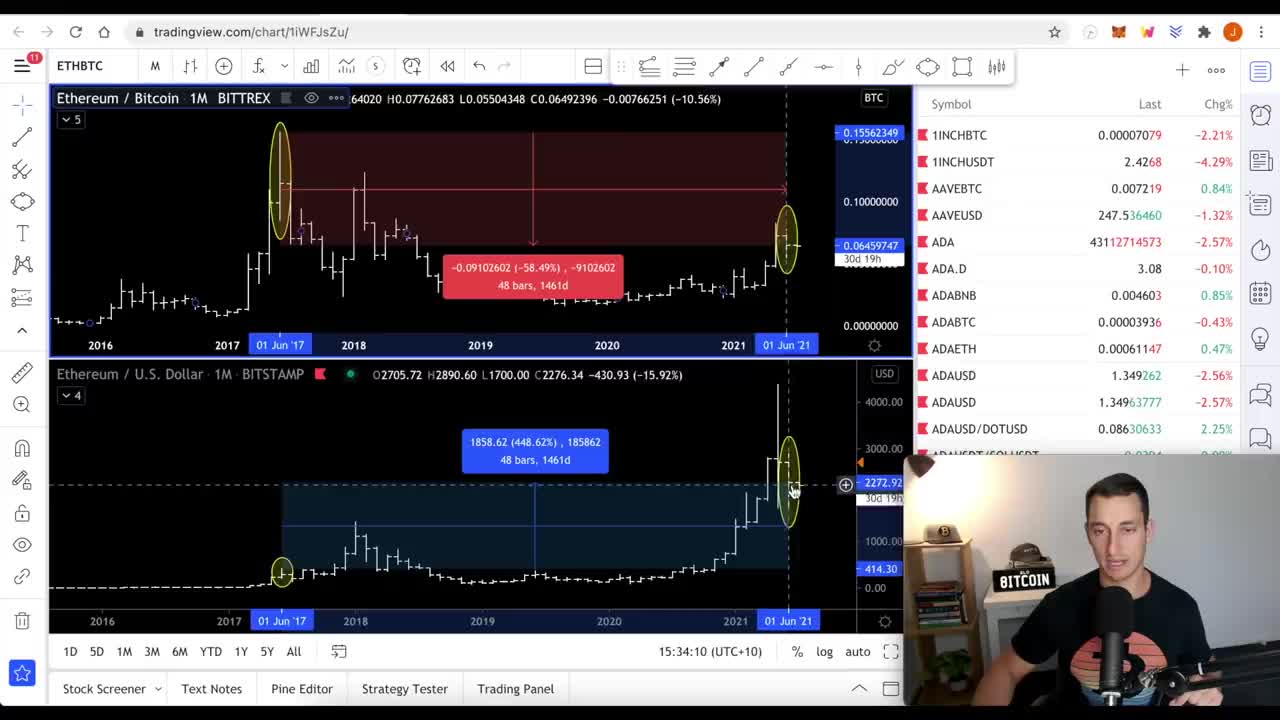Remove all drawings with trash icon
Image resolution: width=1280 pixels, height=720 pixels.
(x=22, y=621)
